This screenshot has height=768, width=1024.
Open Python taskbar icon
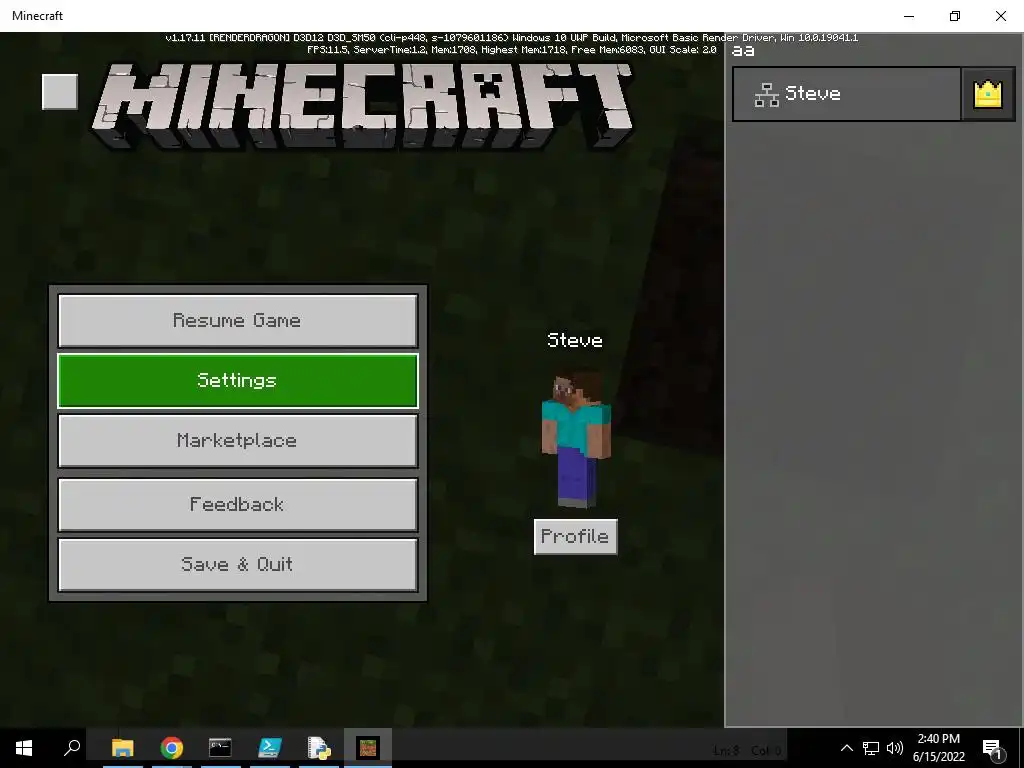coord(319,748)
